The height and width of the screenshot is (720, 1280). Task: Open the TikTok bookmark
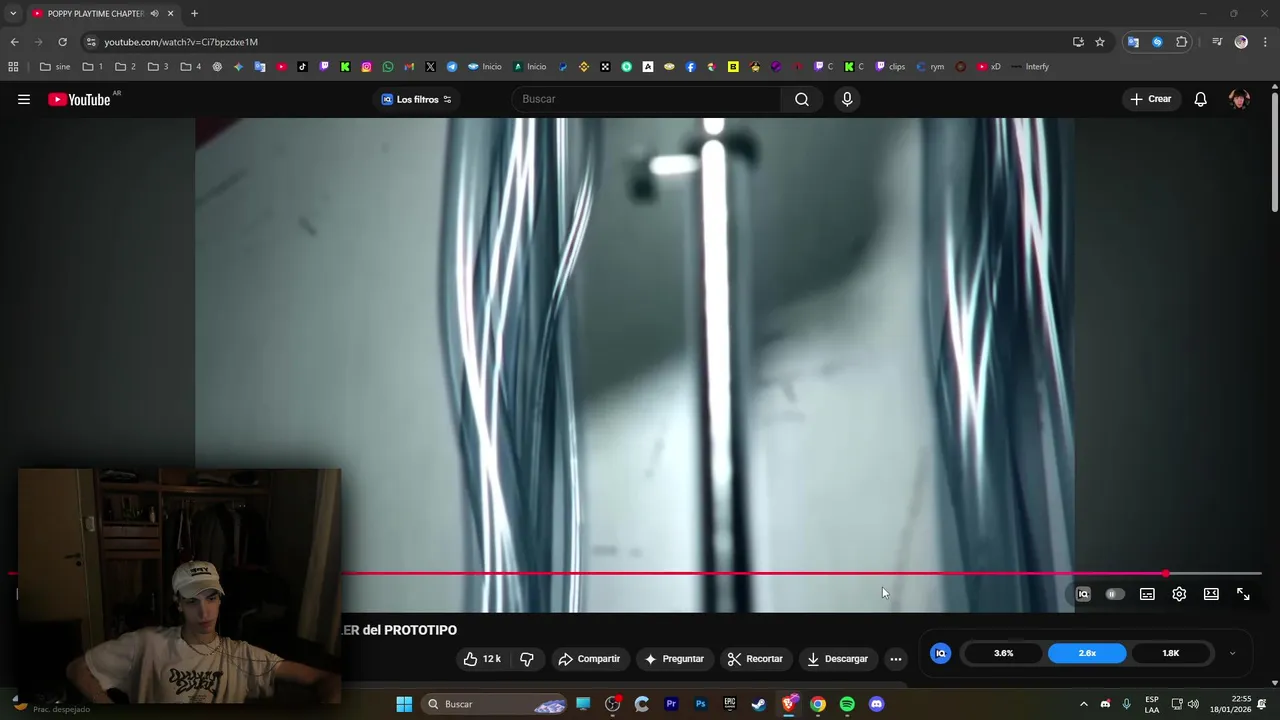point(302,67)
